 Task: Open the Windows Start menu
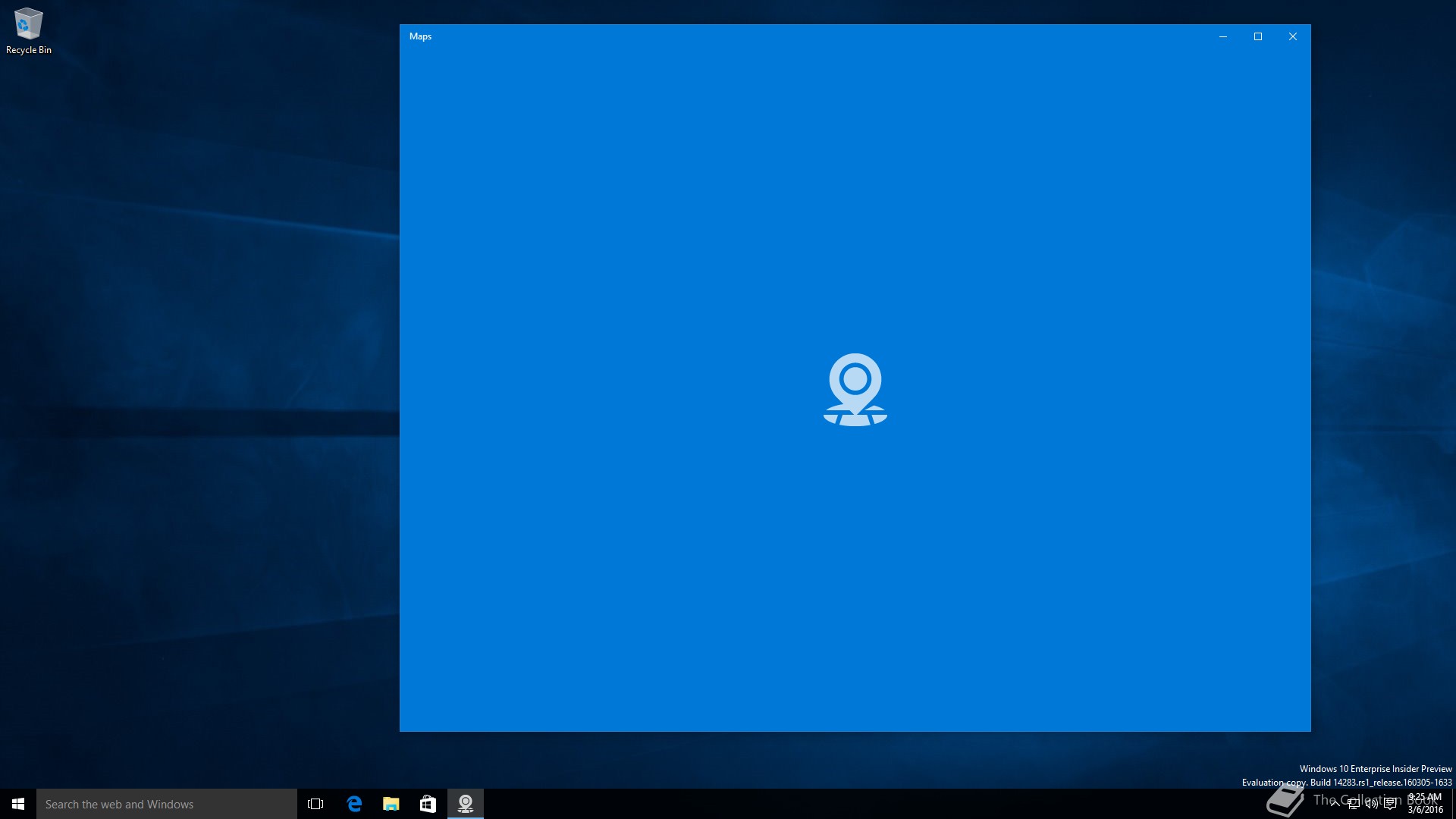(x=18, y=804)
